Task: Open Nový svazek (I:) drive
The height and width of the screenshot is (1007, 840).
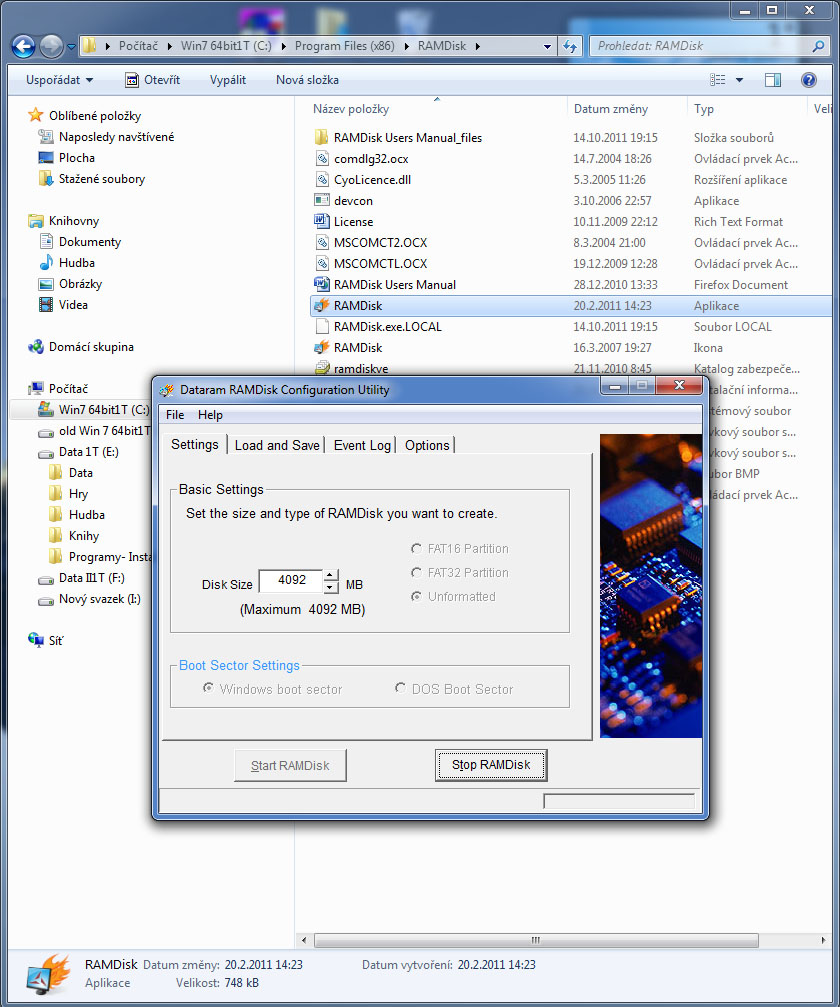Action: click(x=89, y=599)
